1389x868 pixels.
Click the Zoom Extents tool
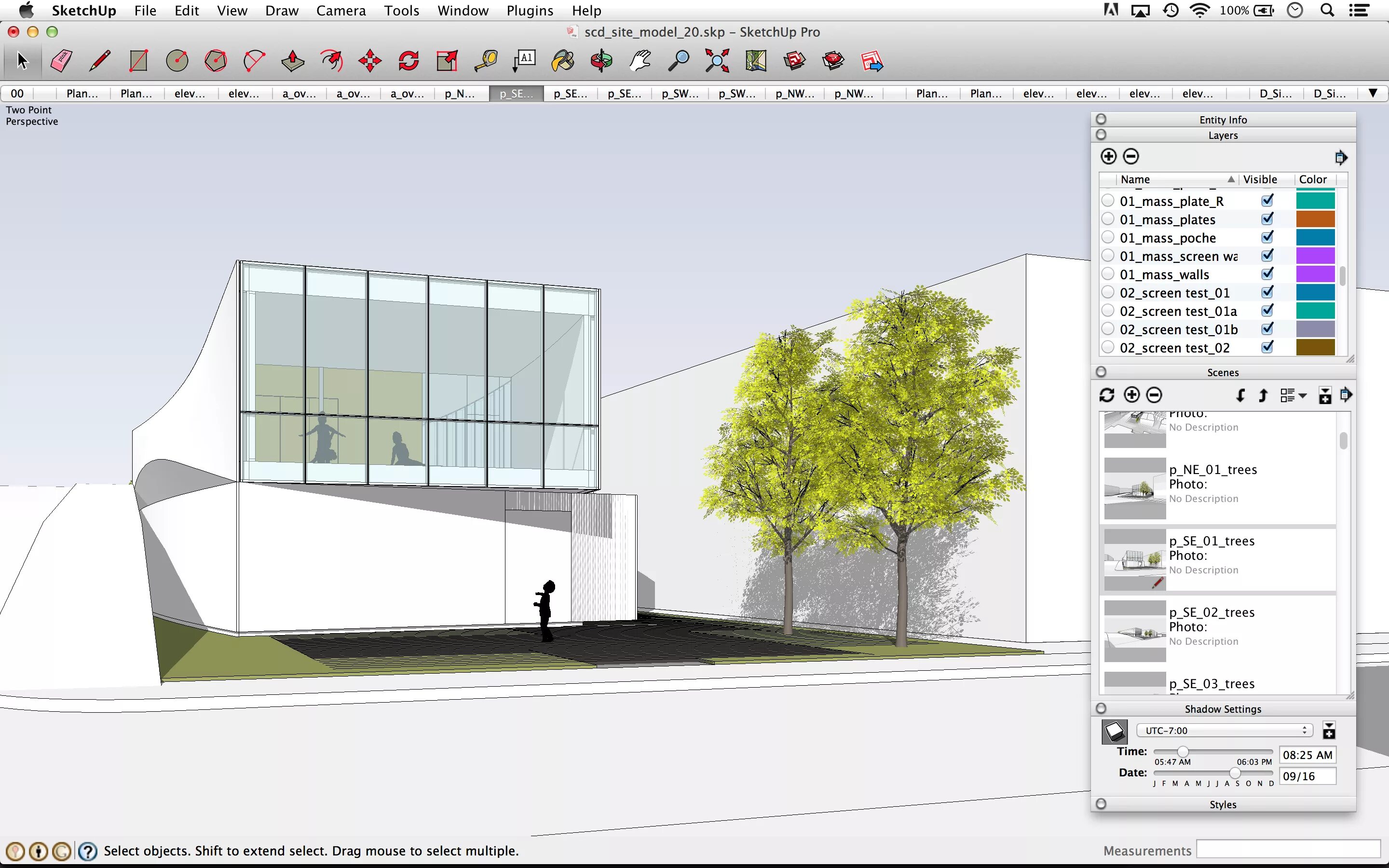tap(717, 61)
